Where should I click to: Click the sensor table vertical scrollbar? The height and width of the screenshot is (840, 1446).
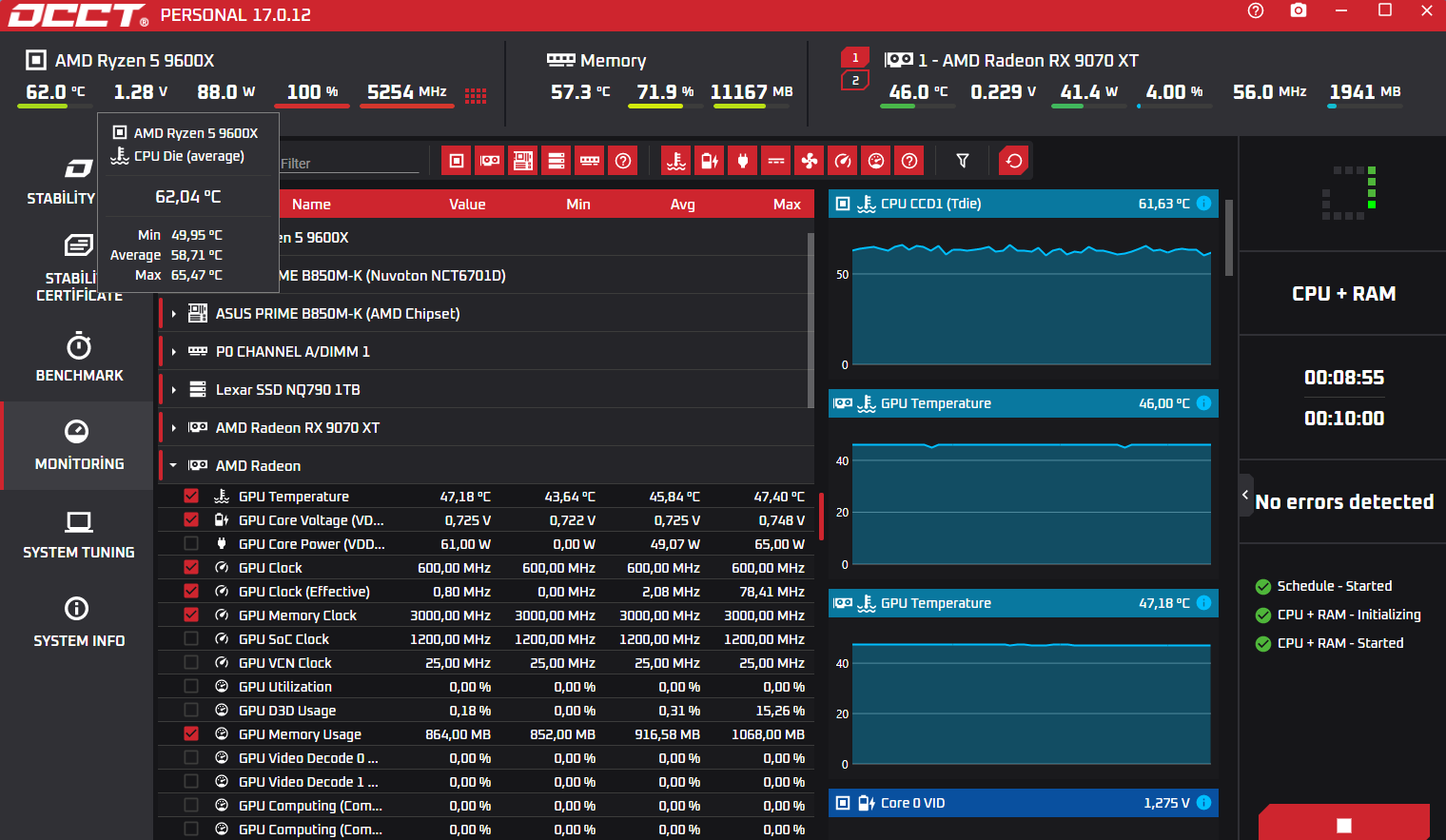point(811,319)
